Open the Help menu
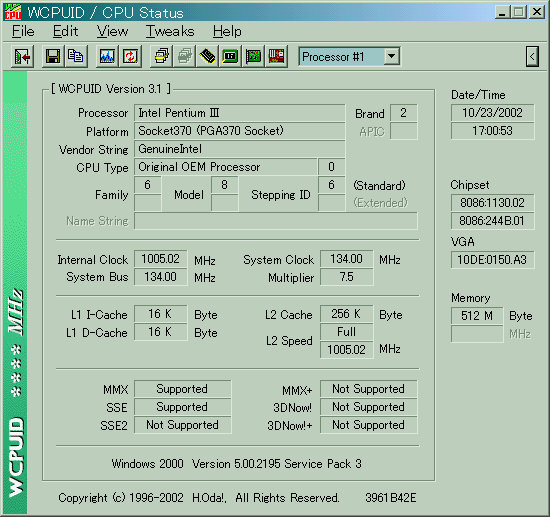550x517 pixels. tap(227, 32)
